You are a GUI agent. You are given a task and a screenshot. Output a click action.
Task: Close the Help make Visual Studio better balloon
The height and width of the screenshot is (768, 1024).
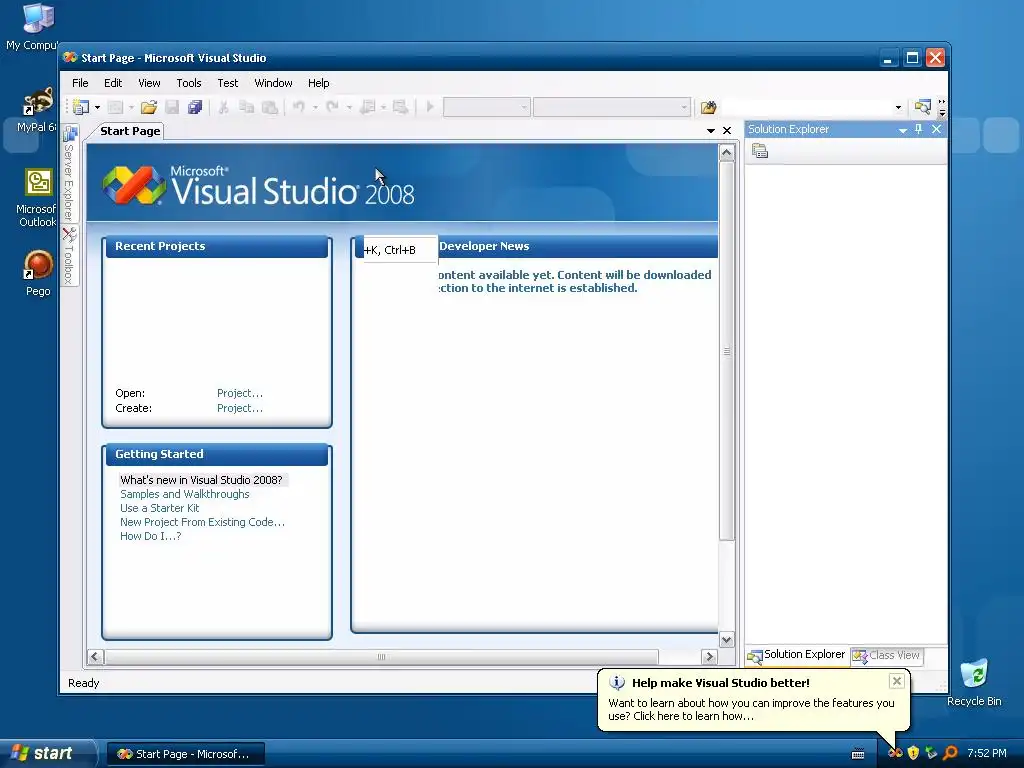tap(897, 681)
